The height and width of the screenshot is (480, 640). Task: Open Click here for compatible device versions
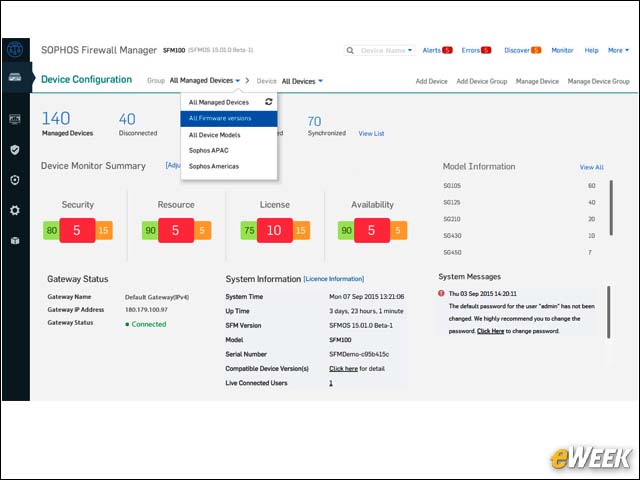(x=343, y=369)
